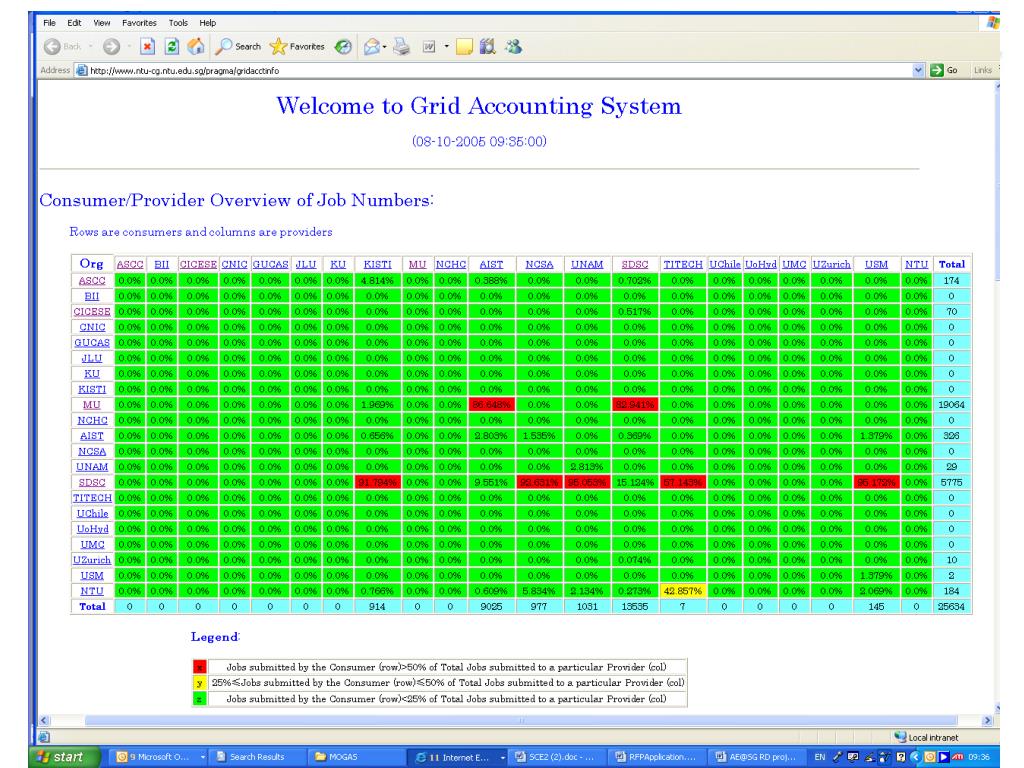Open the Favorites star in the toolbar
This screenshot has width=1024, height=768.
[x=297, y=46]
